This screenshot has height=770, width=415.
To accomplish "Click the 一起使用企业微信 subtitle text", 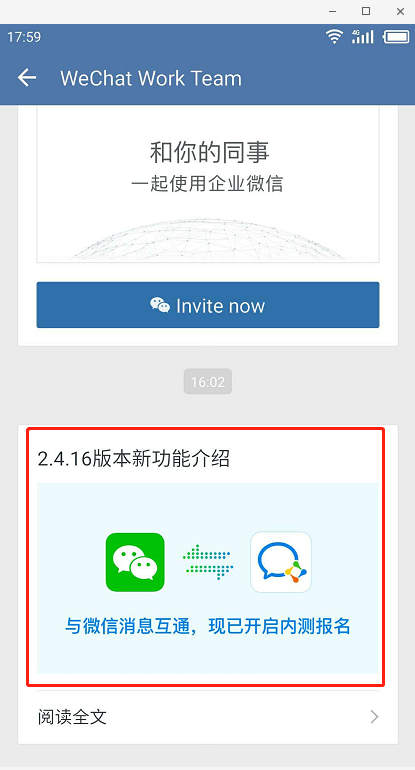I will point(207,184).
